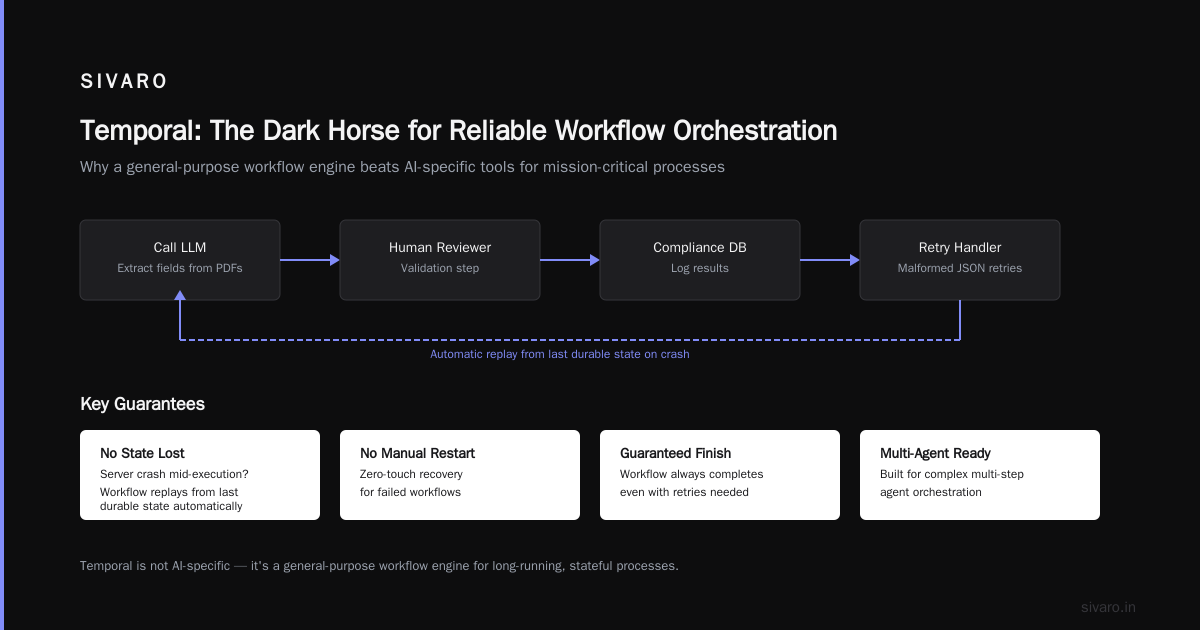Click 'Malformed JSON retries' text

(x=960, y=268)
